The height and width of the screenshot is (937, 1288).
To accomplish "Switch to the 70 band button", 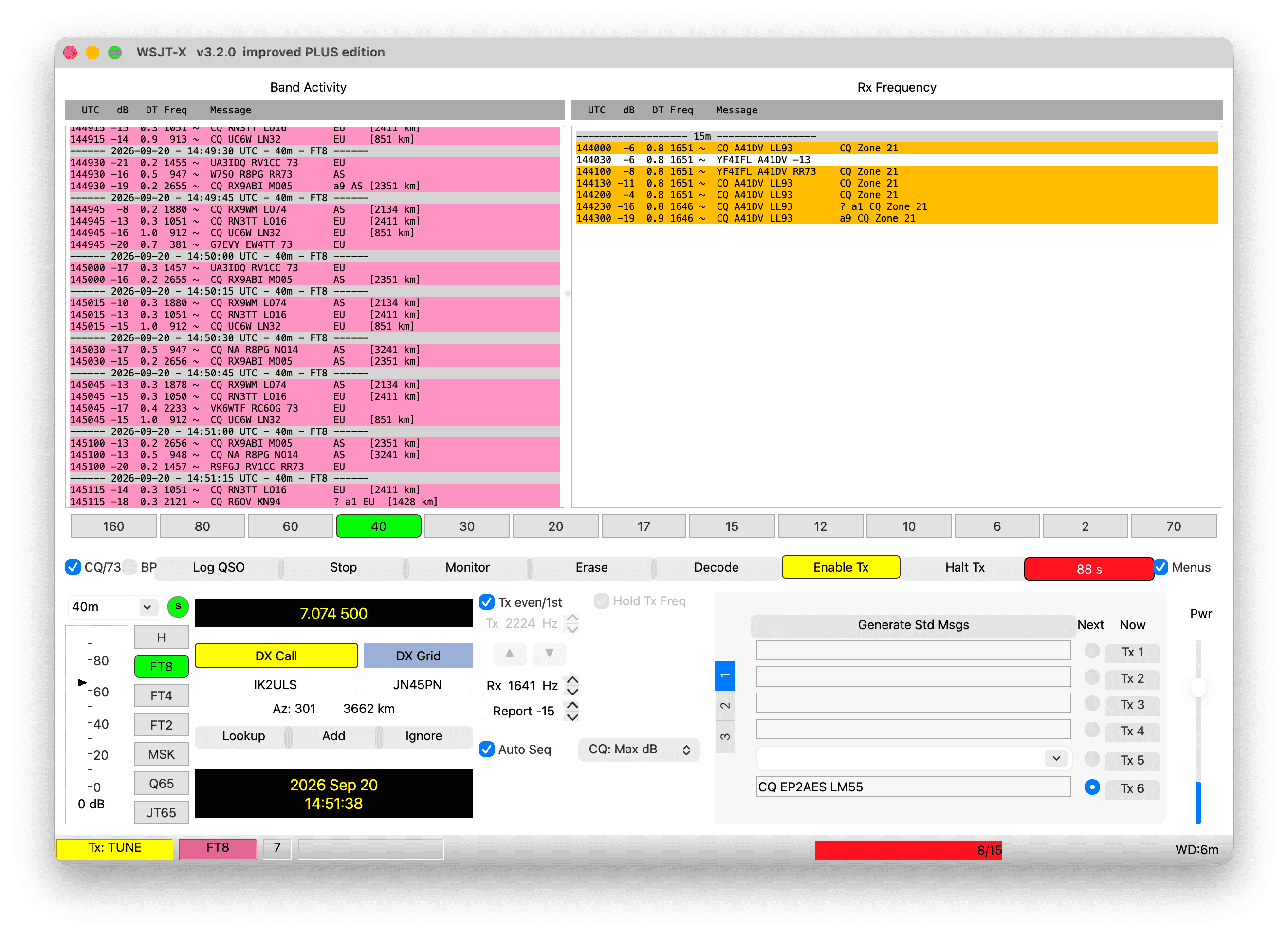I will (x=1173, y=526).
